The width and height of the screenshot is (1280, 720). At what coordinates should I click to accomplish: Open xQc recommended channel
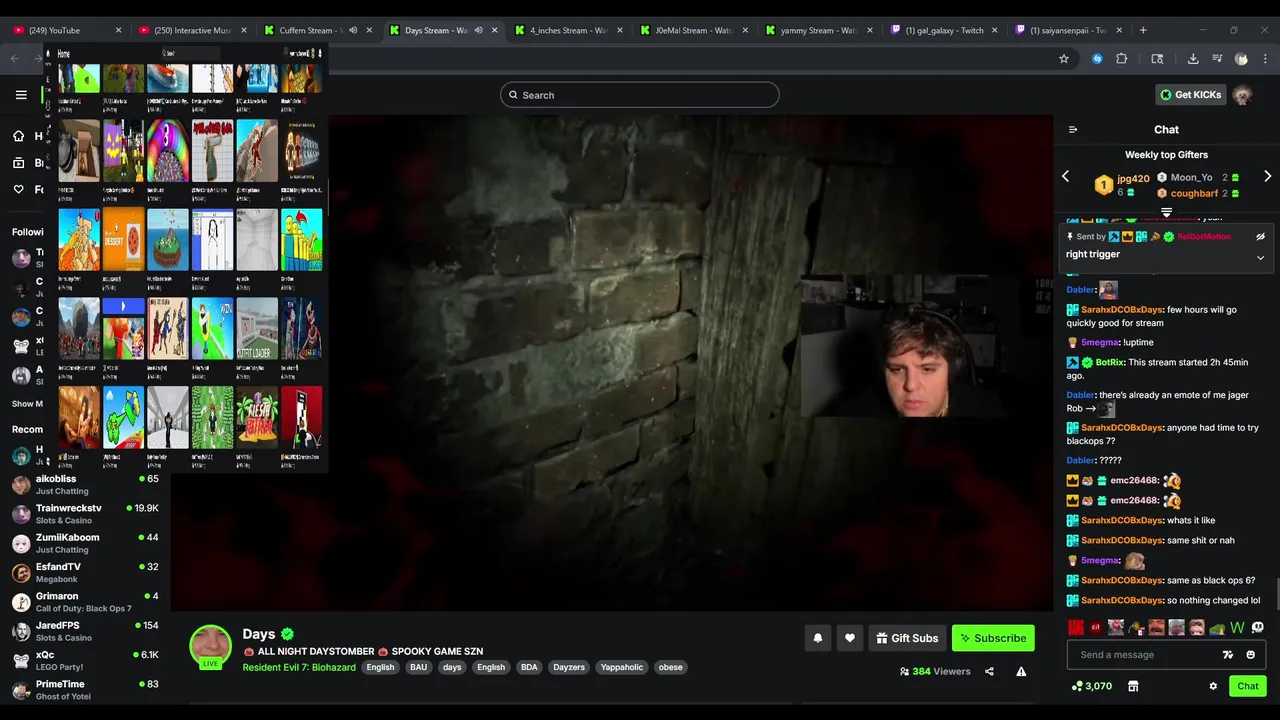click(x=86, y=660)
